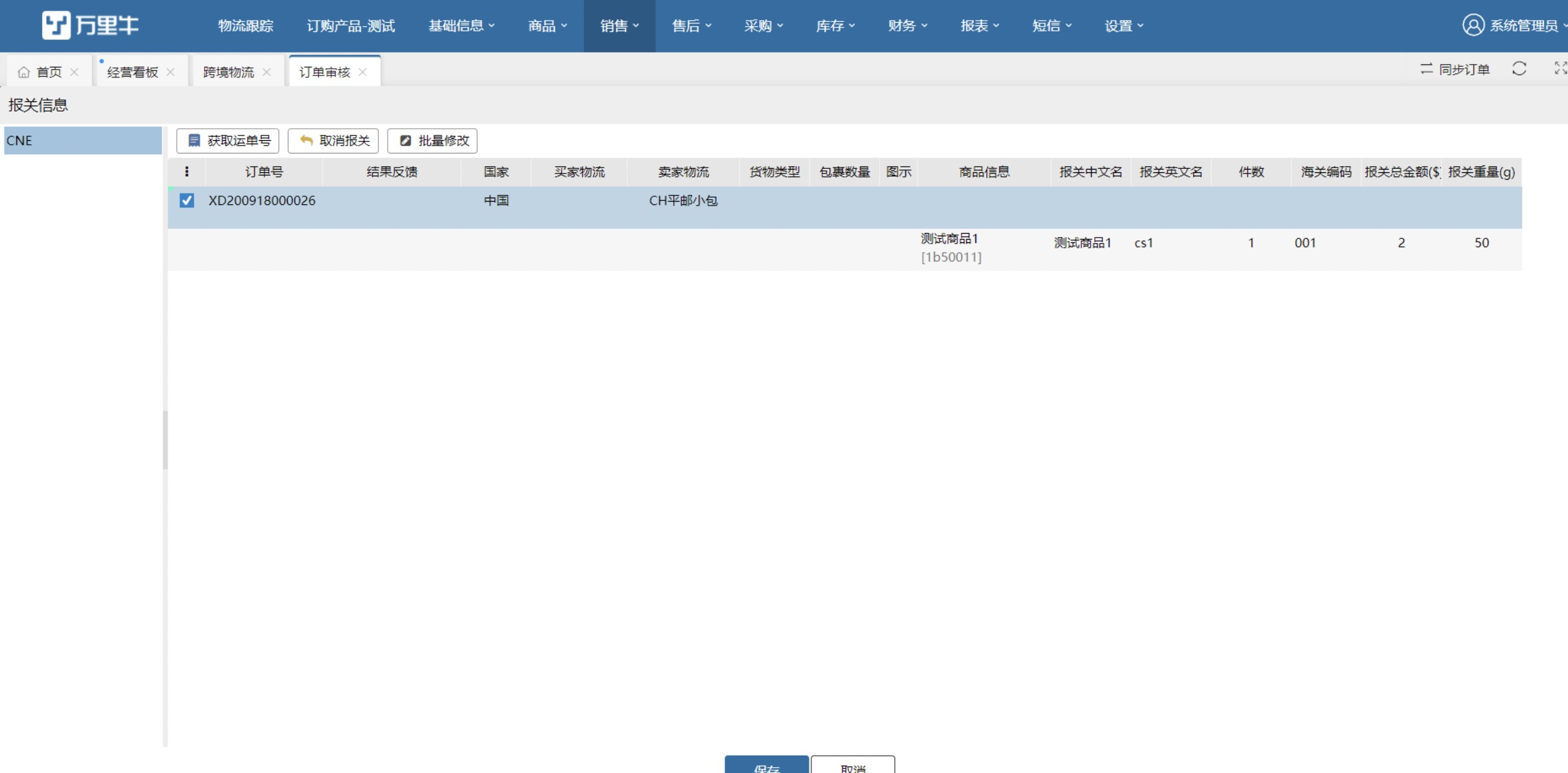Click product code [1b50011]
The image size is (1568, 773).
(x=951, y=258)
